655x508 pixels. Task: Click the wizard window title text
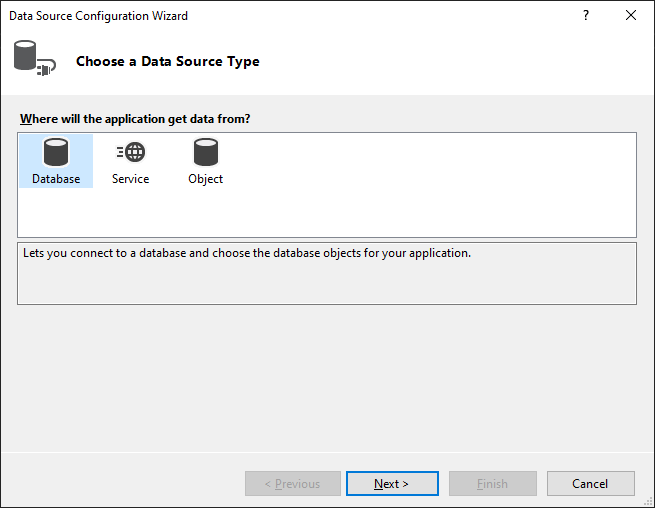(x=98, y=16)
